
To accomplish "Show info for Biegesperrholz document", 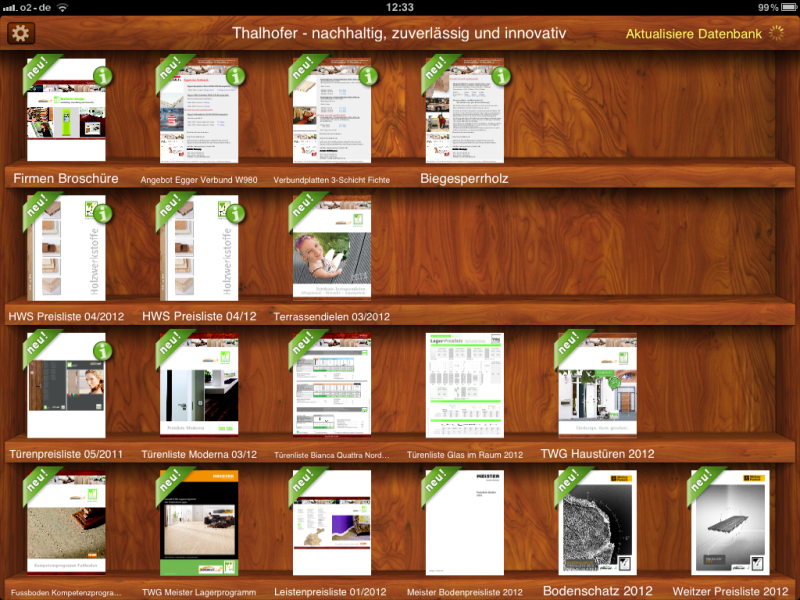I will [501, 77].
